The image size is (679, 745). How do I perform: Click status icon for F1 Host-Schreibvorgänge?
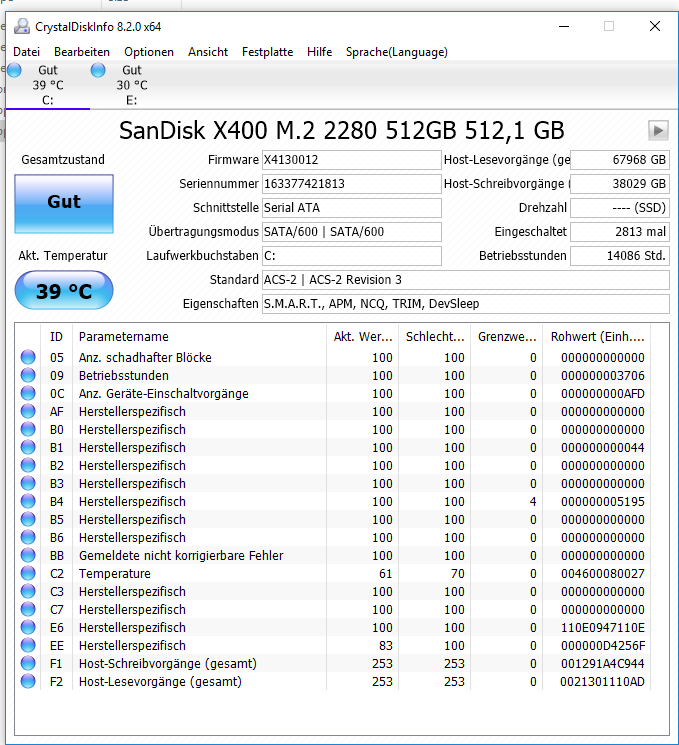tap(28, 663)
